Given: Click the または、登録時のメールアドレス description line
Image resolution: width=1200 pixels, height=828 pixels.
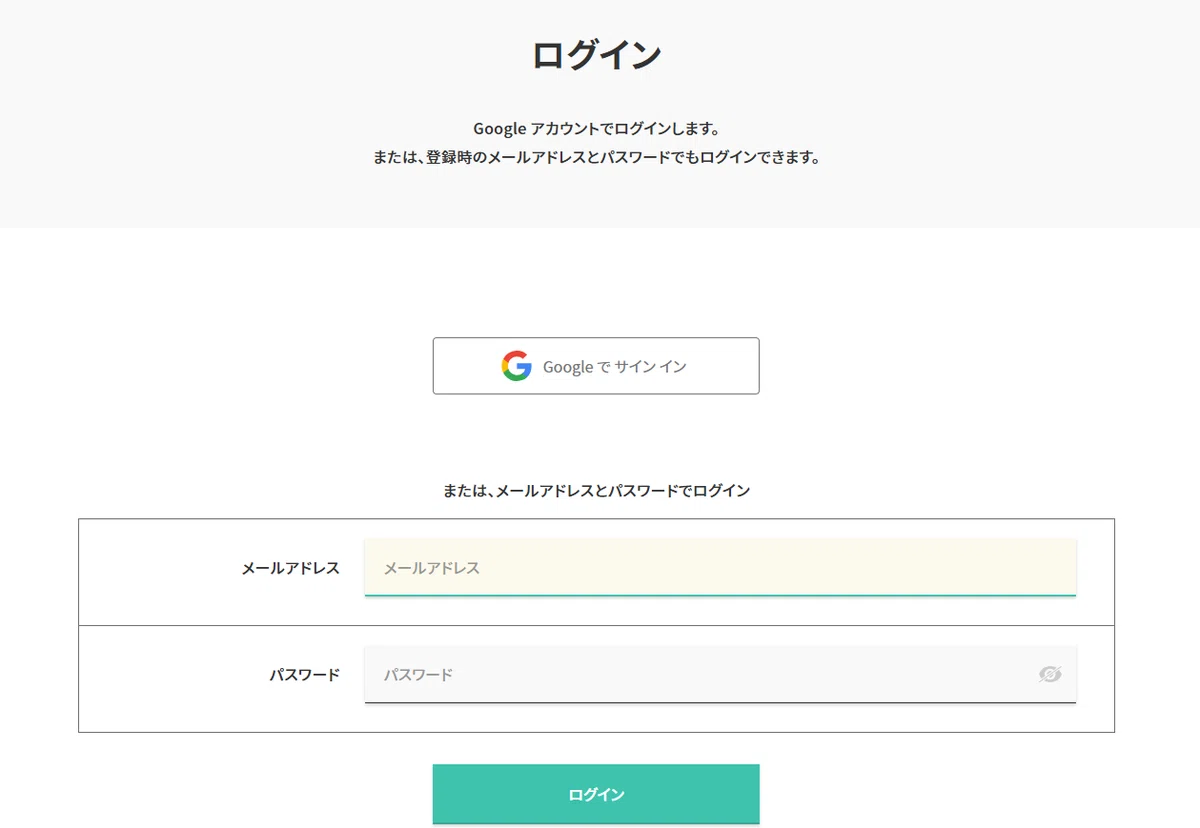Looking at the screenshot, I should click(x=596, y=158).
